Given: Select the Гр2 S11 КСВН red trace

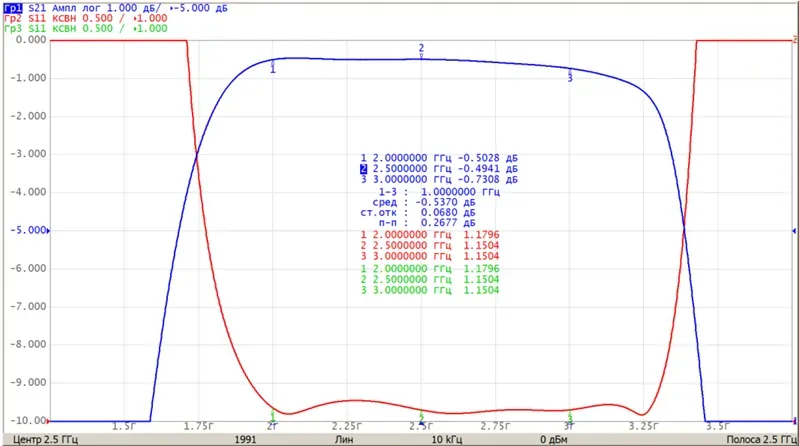Looking at the screenshot, I should [85, 18].
